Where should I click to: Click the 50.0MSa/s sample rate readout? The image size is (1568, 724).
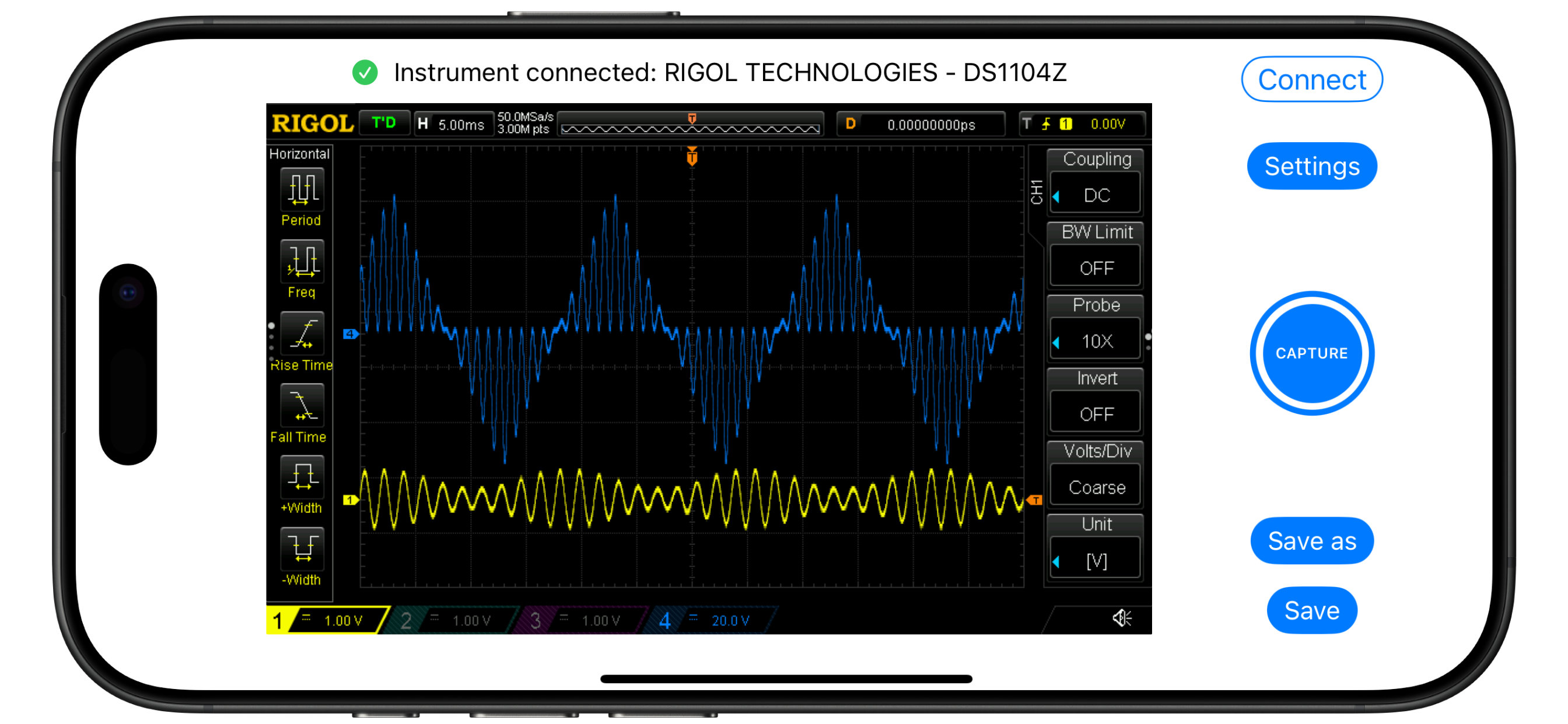pos(526,117)
